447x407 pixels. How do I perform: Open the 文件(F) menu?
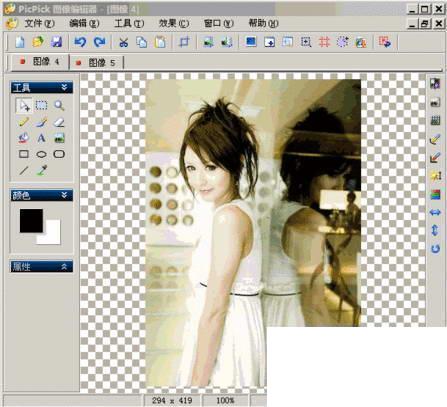tap(39, 23)
